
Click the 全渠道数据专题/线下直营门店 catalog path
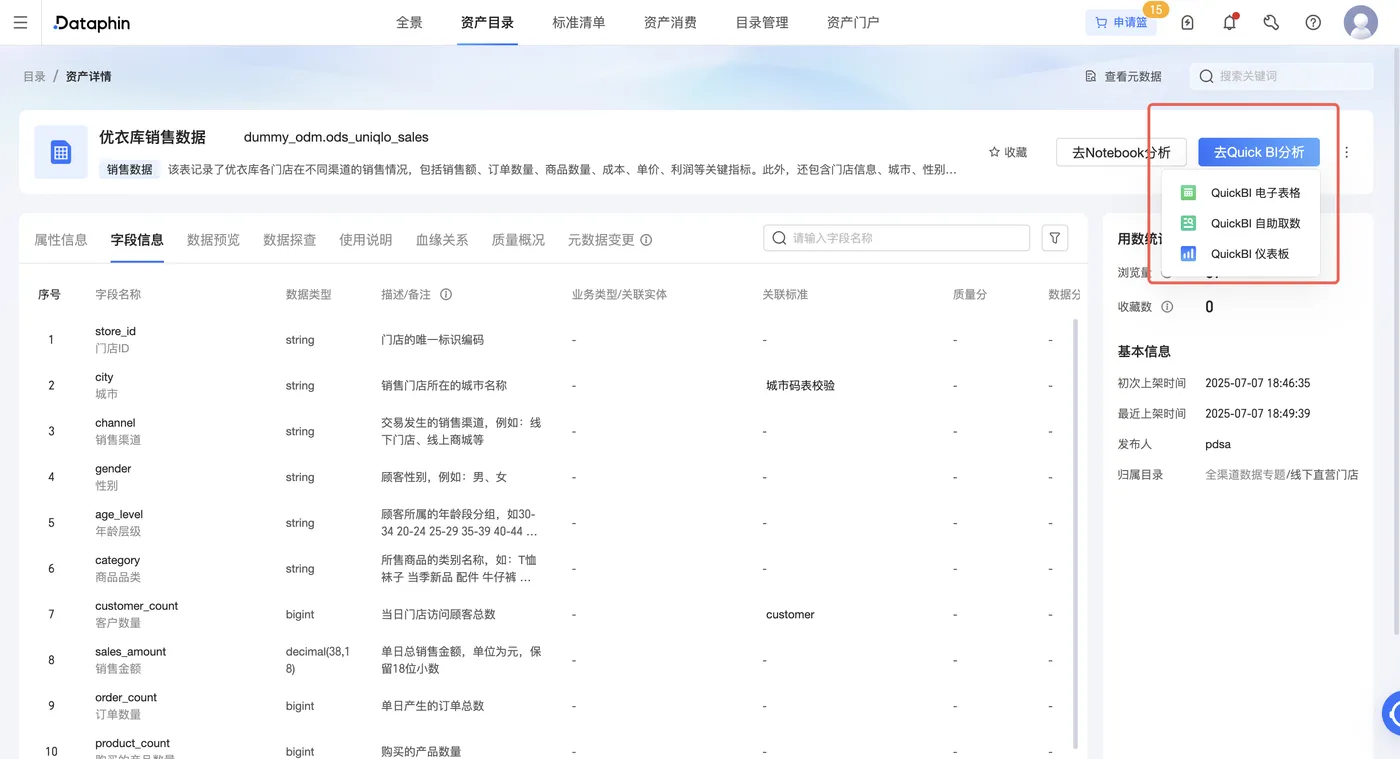pos(1282,475)
